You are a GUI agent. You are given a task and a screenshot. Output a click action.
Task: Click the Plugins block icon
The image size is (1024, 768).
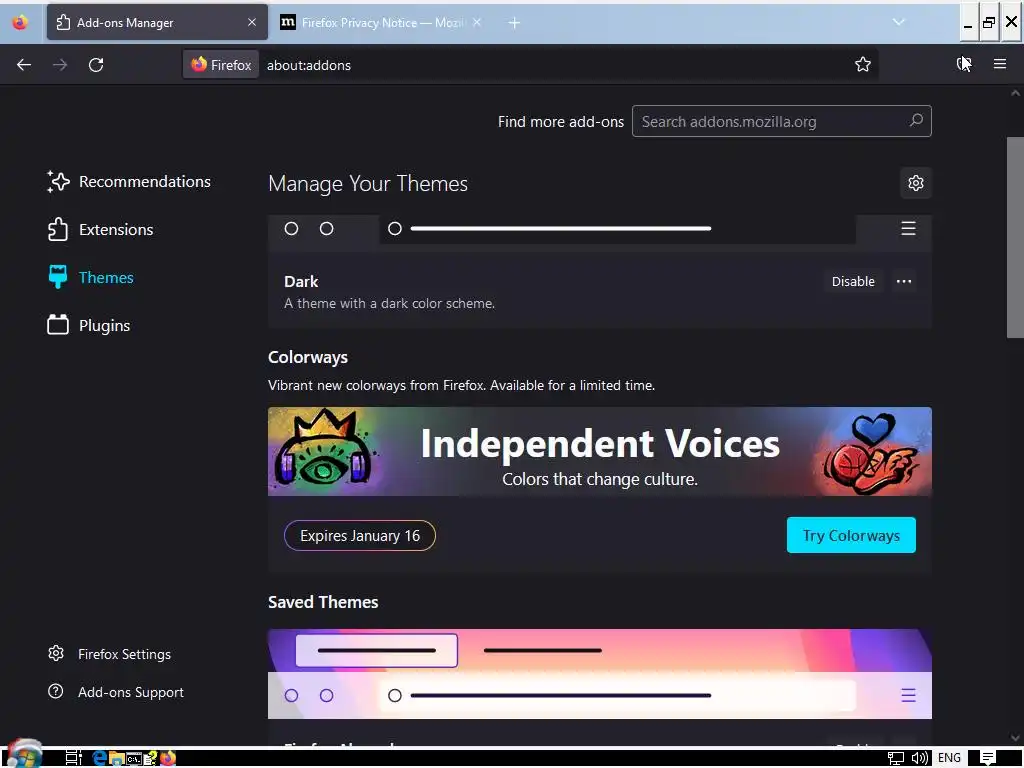pos(57,325)
